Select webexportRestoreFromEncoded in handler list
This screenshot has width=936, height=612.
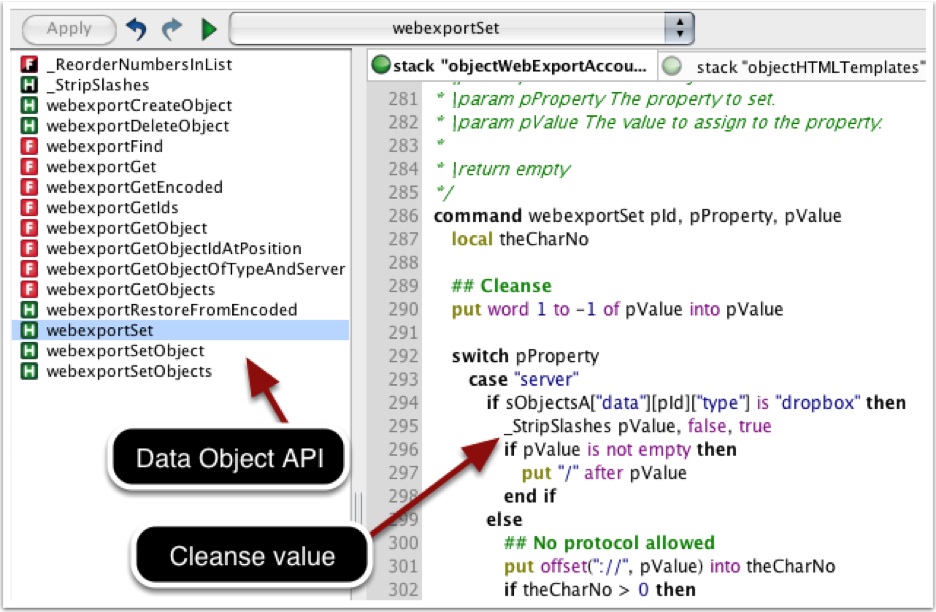[x=172, y=309]
